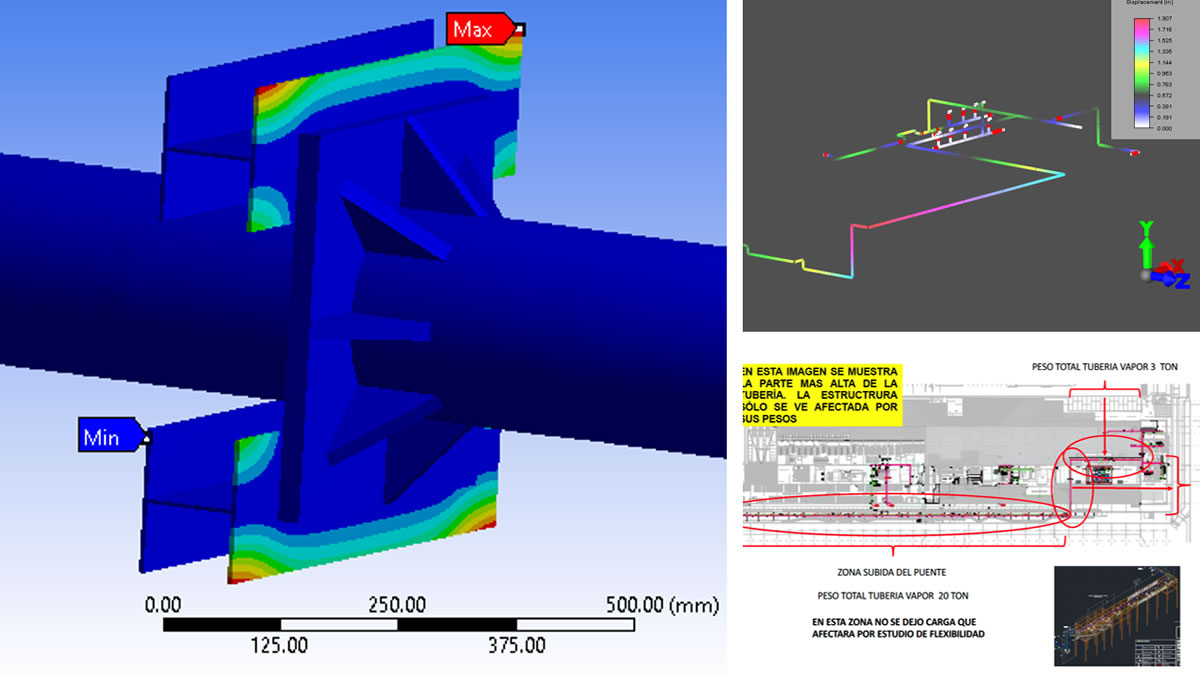Image resolution: width=1200 pixels, height=675 pixels.
Task: Click the yellow highlighted note text box
Action: 822,396
